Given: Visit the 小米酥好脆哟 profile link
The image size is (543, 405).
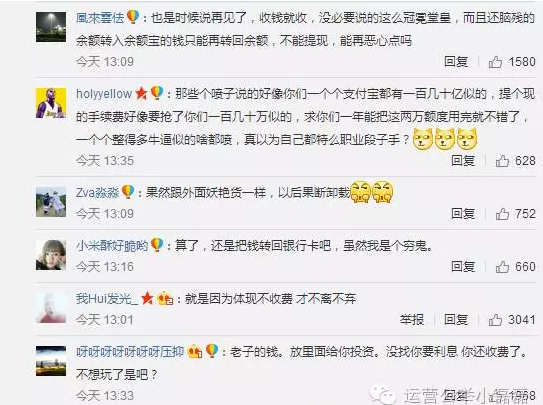Looking at the screenshot, I should click(112, 245).
